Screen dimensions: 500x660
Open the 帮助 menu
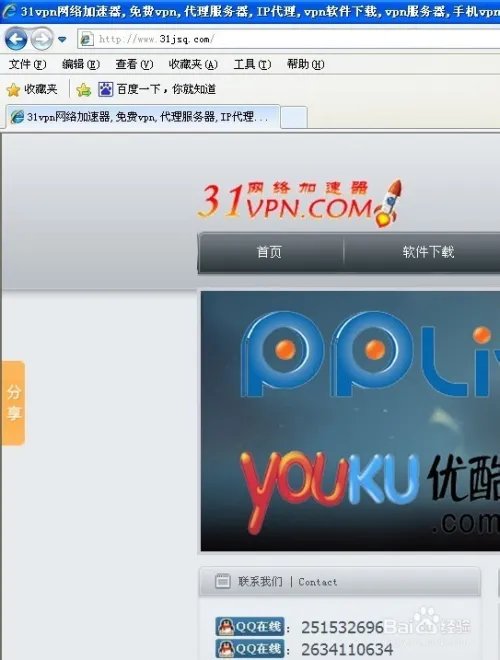coord(305,64)
